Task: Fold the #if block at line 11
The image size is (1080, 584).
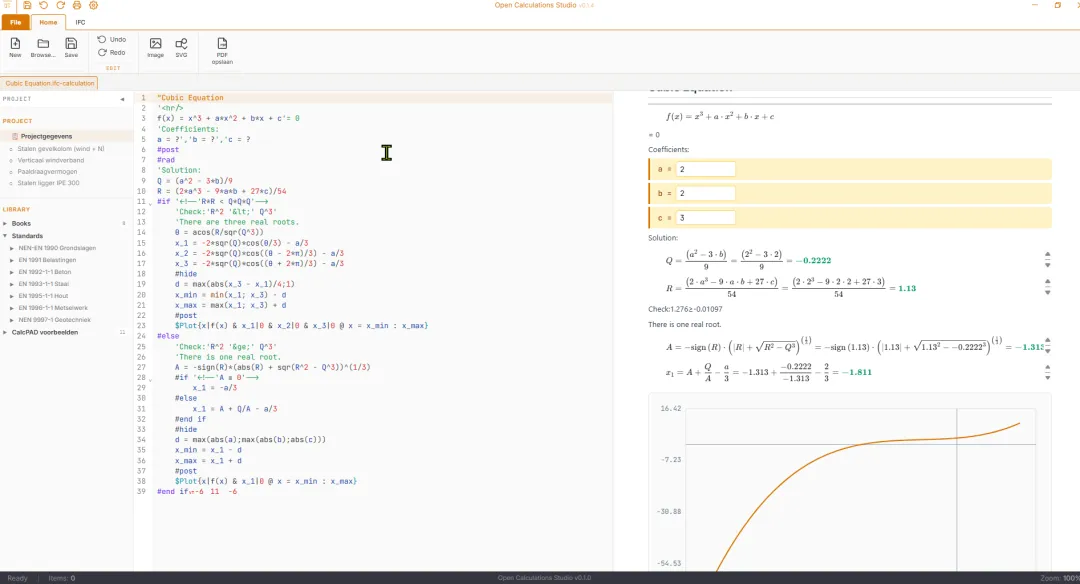Action: (150, 204)
